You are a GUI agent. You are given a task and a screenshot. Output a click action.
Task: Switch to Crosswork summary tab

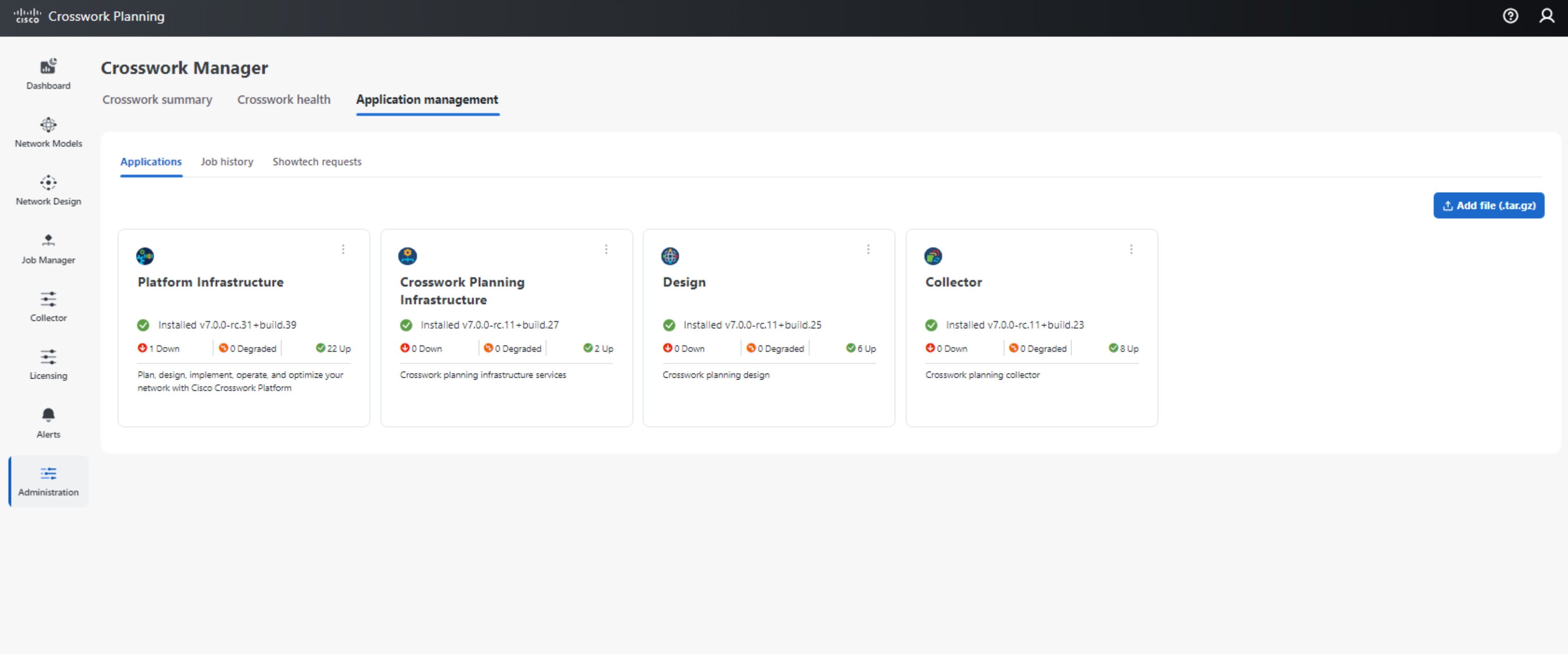[157, 100]
